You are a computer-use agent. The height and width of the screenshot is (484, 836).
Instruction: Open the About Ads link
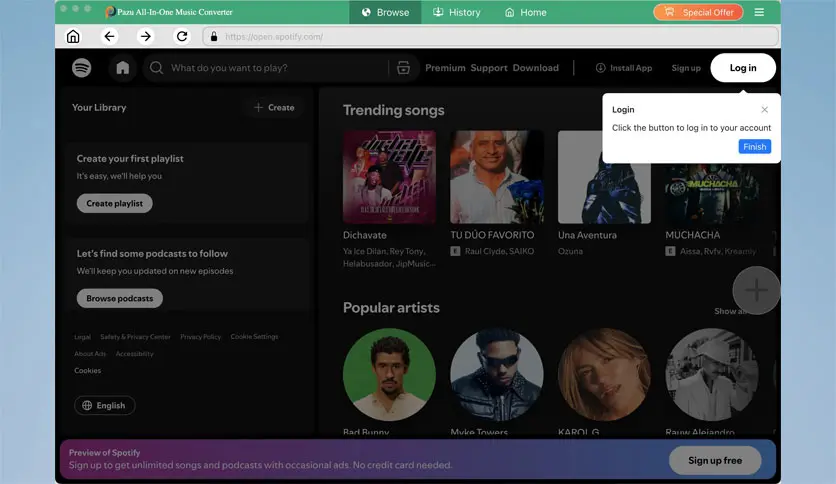pyautogui.click(x=90, y=353)
